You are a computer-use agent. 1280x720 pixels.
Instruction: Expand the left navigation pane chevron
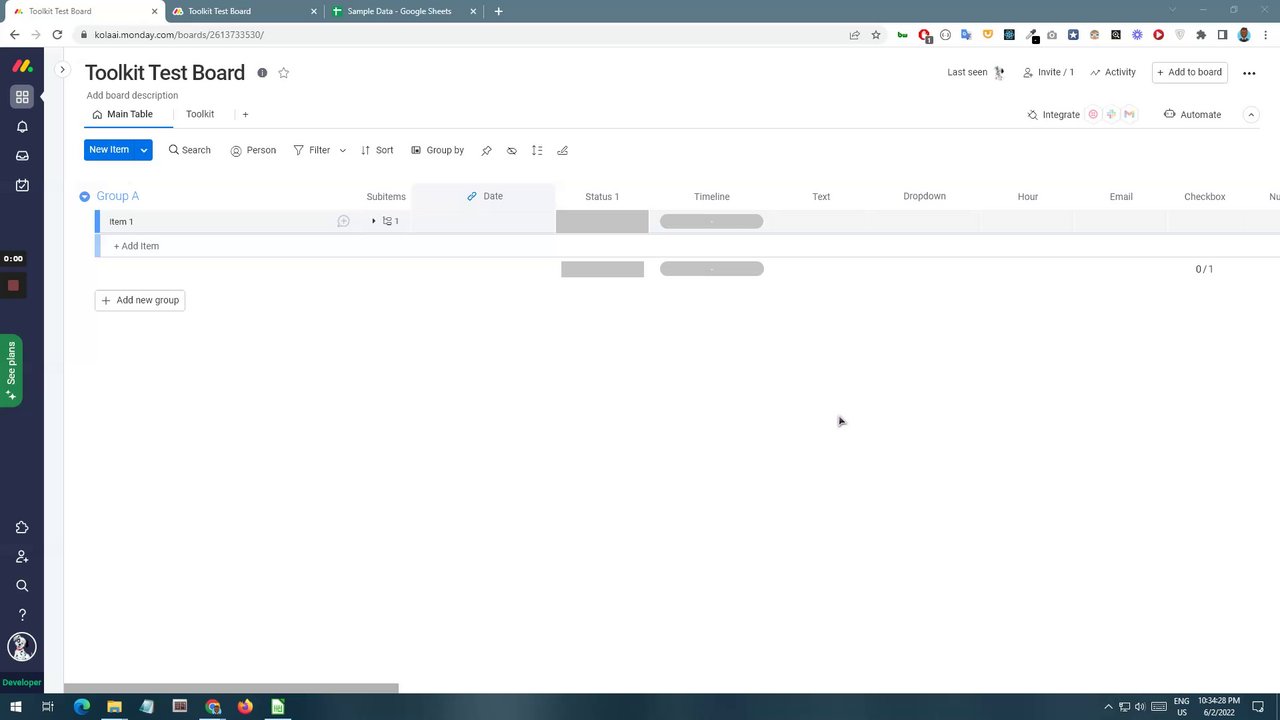[x=62, y=70]
